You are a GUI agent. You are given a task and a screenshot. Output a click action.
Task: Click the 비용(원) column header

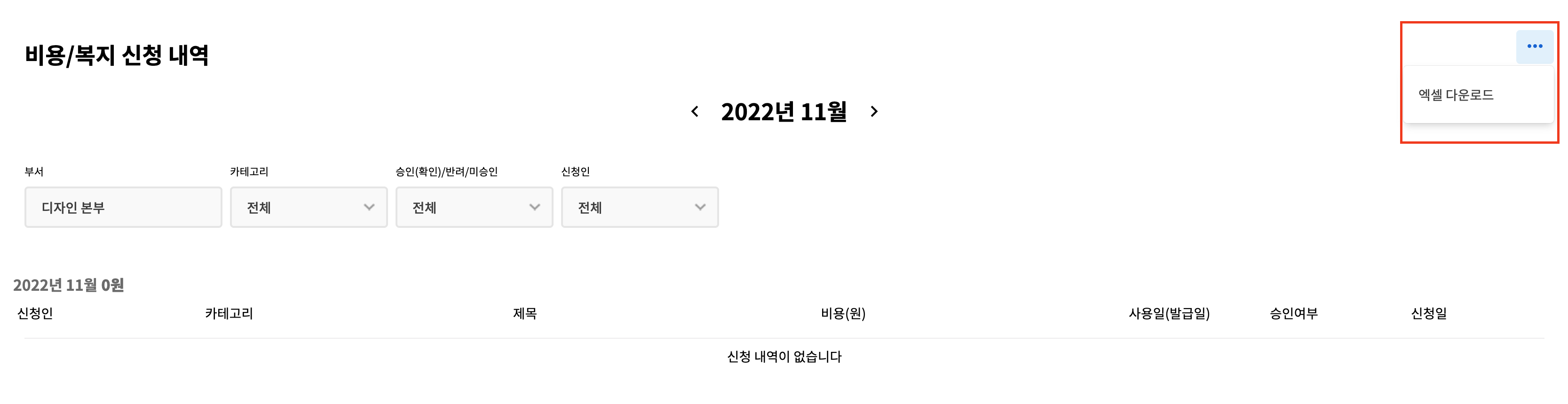843,313
